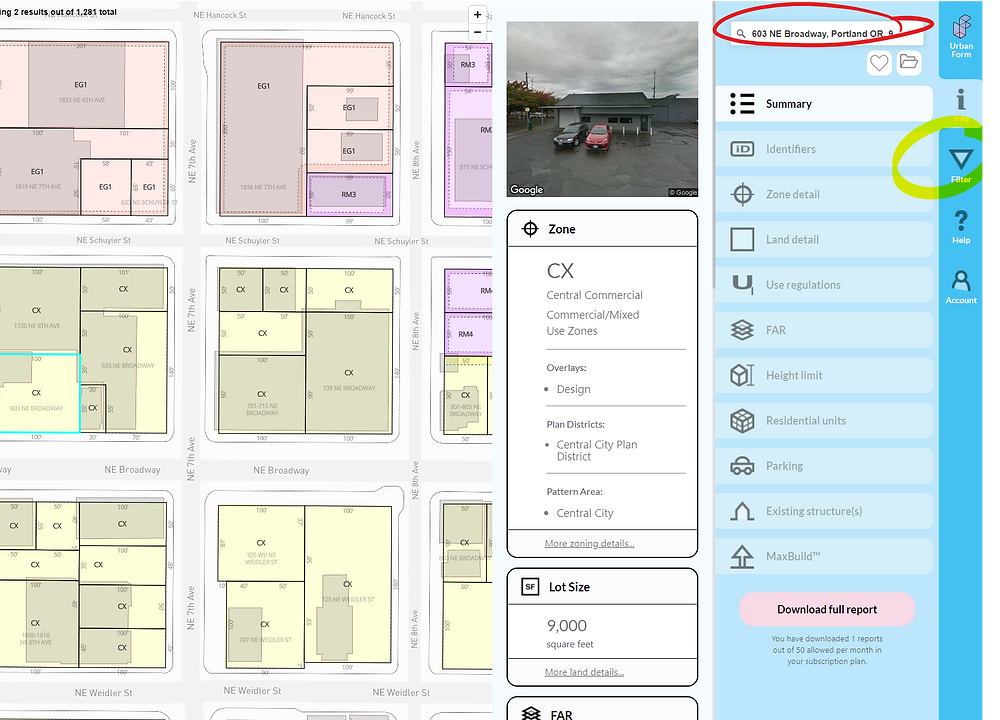Click the Central Commercial zone description
This screenshot has height=720, width=1000.
click(594, 295)
